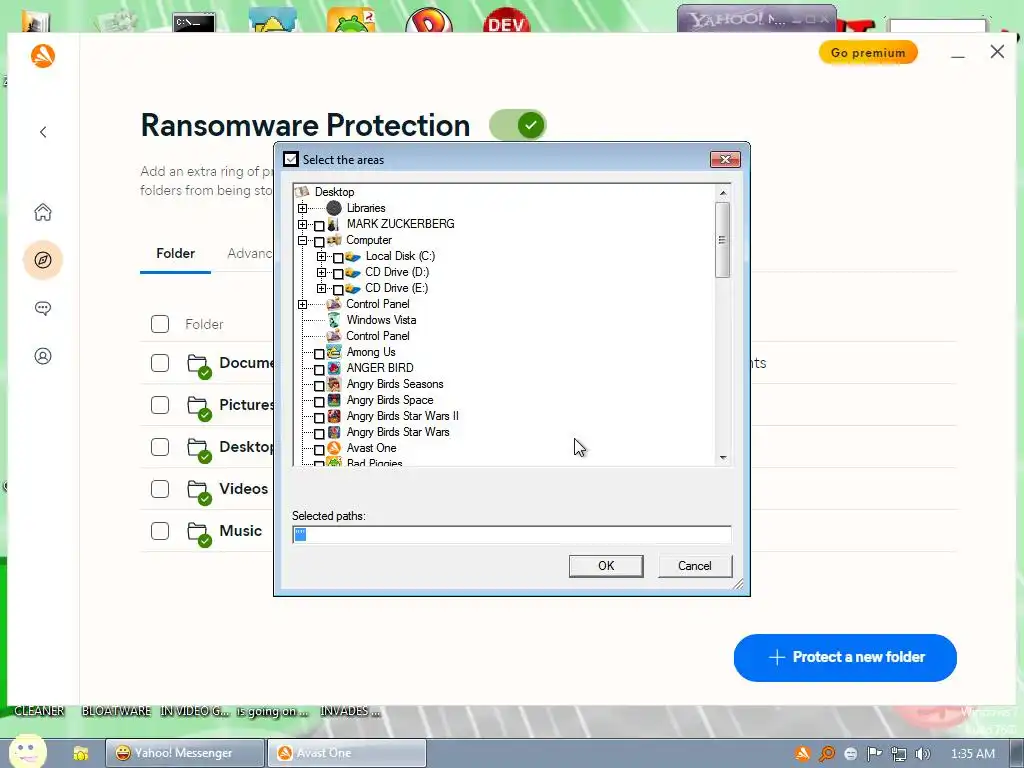This screenshot has height=768, width=1024.
Task: Go back using the left arrow icon
Action: pyautogui.click(x=43, y=132)
